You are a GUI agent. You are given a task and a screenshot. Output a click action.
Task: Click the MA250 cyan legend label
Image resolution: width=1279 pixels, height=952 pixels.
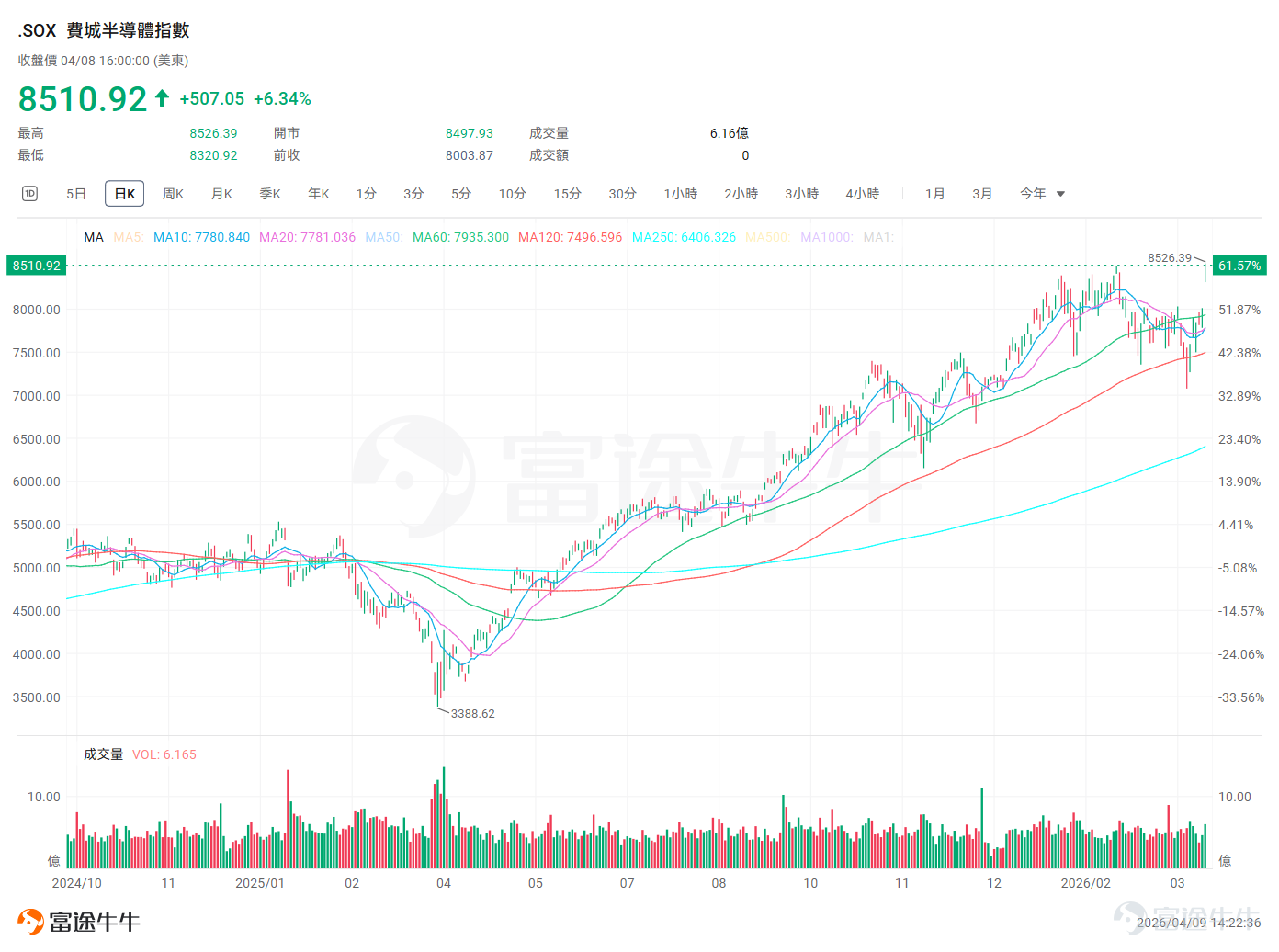tap(684, 237)
